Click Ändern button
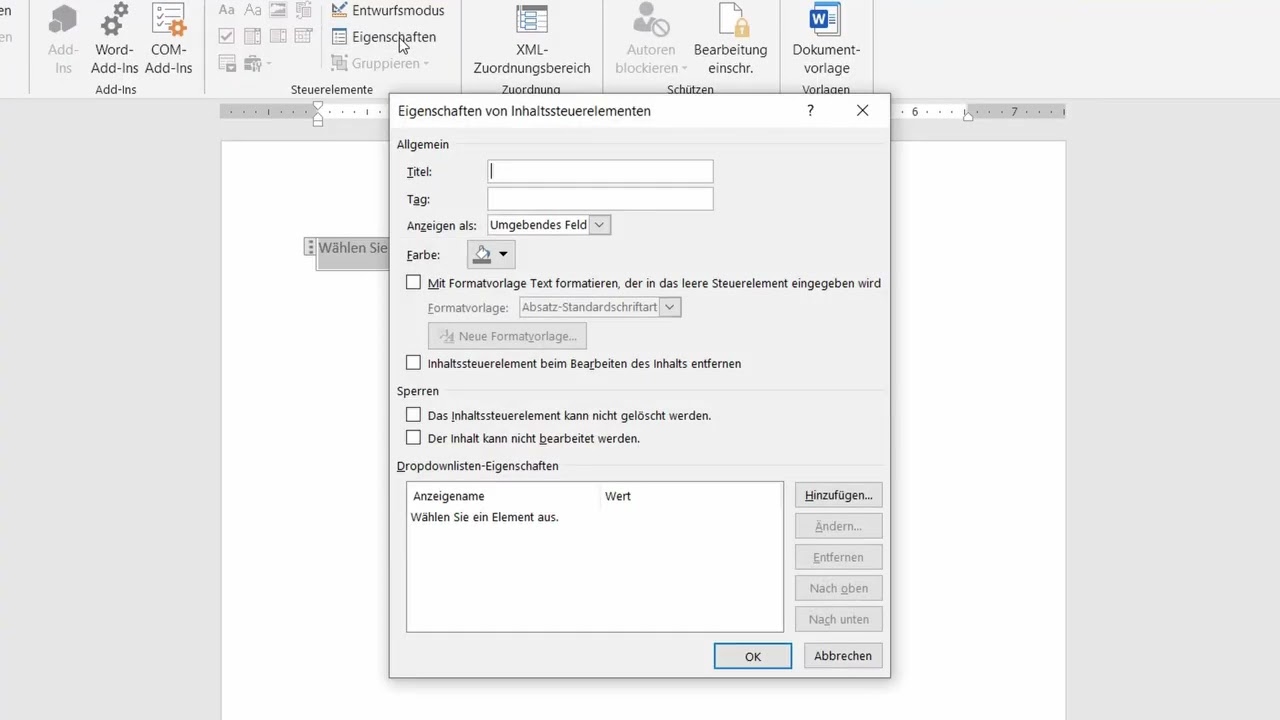1280x720 pixels. (839, 526)
